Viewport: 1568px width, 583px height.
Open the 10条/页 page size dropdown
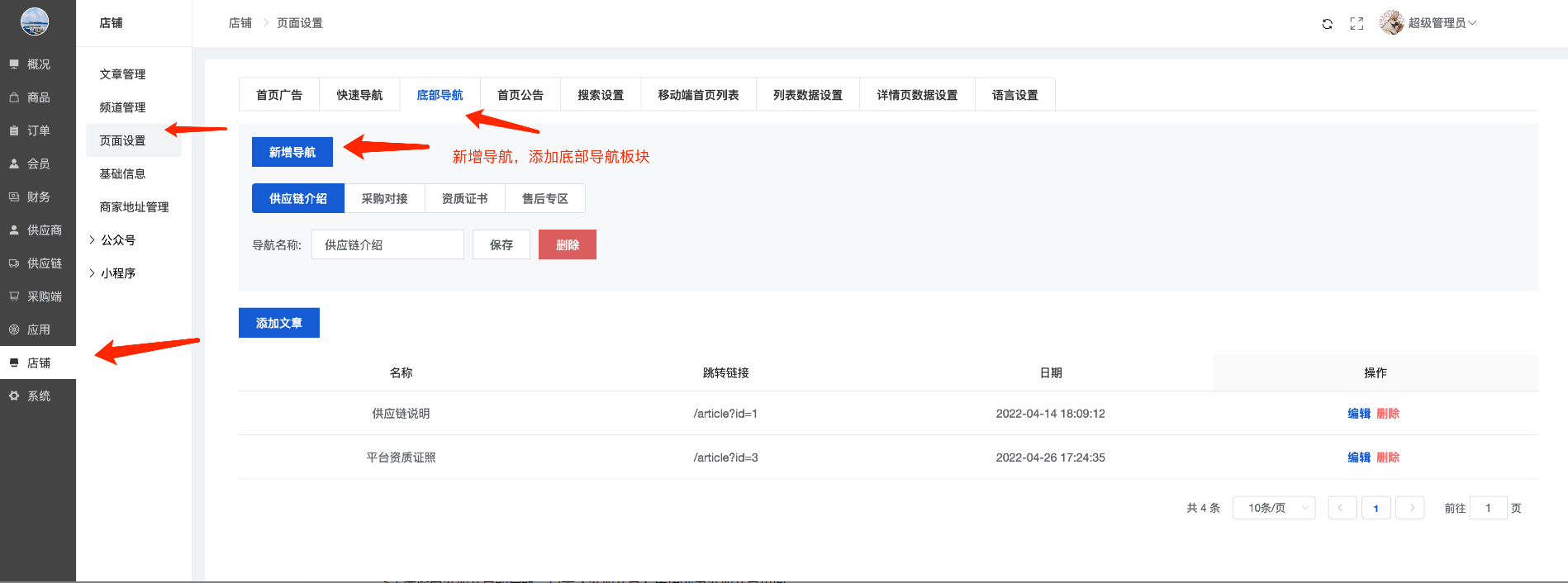[x=1273, y=508]
